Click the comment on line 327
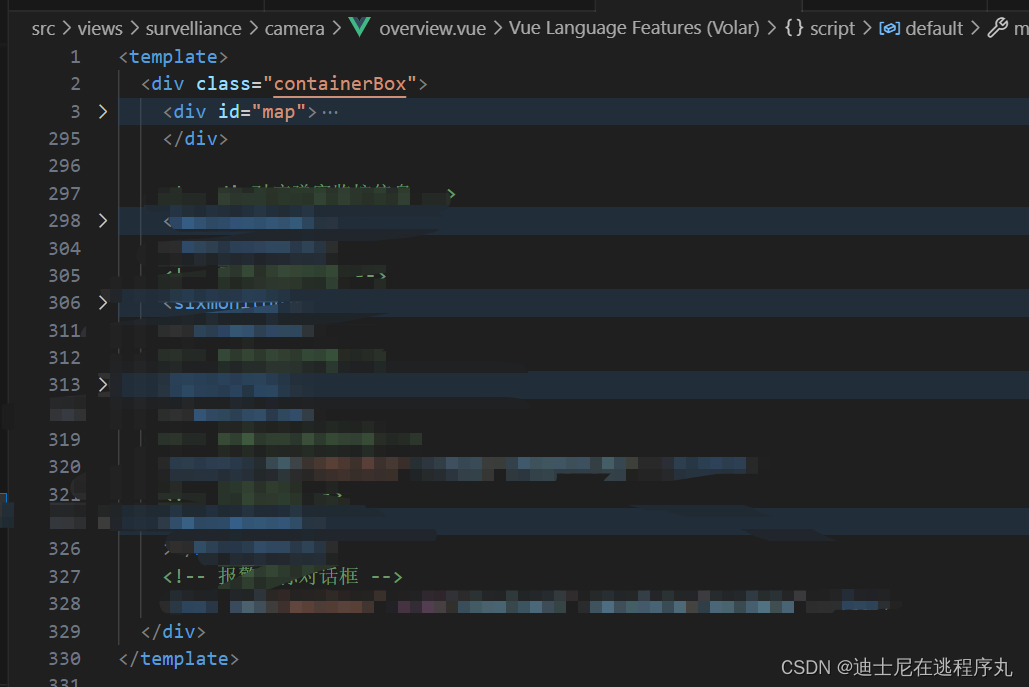 (x=282, y=577)
